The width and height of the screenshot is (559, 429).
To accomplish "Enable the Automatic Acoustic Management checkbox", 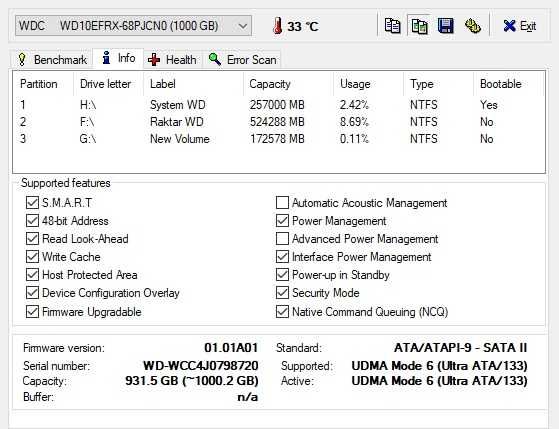I will pos(282,203).
